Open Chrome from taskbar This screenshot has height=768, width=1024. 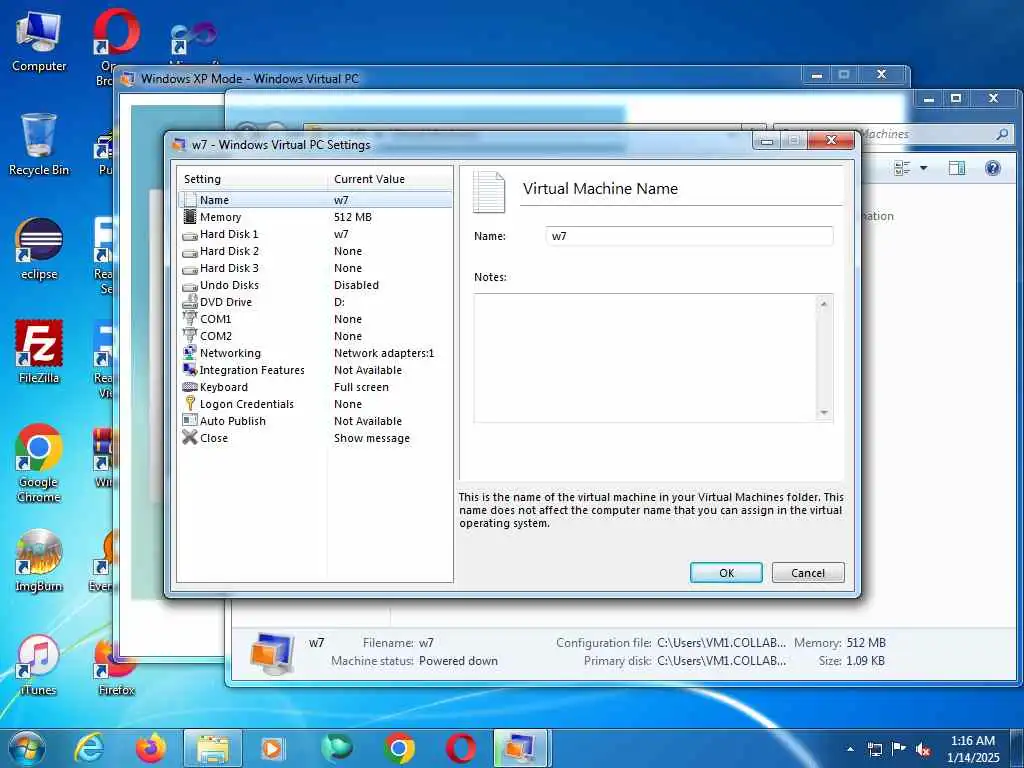point(399,748)
